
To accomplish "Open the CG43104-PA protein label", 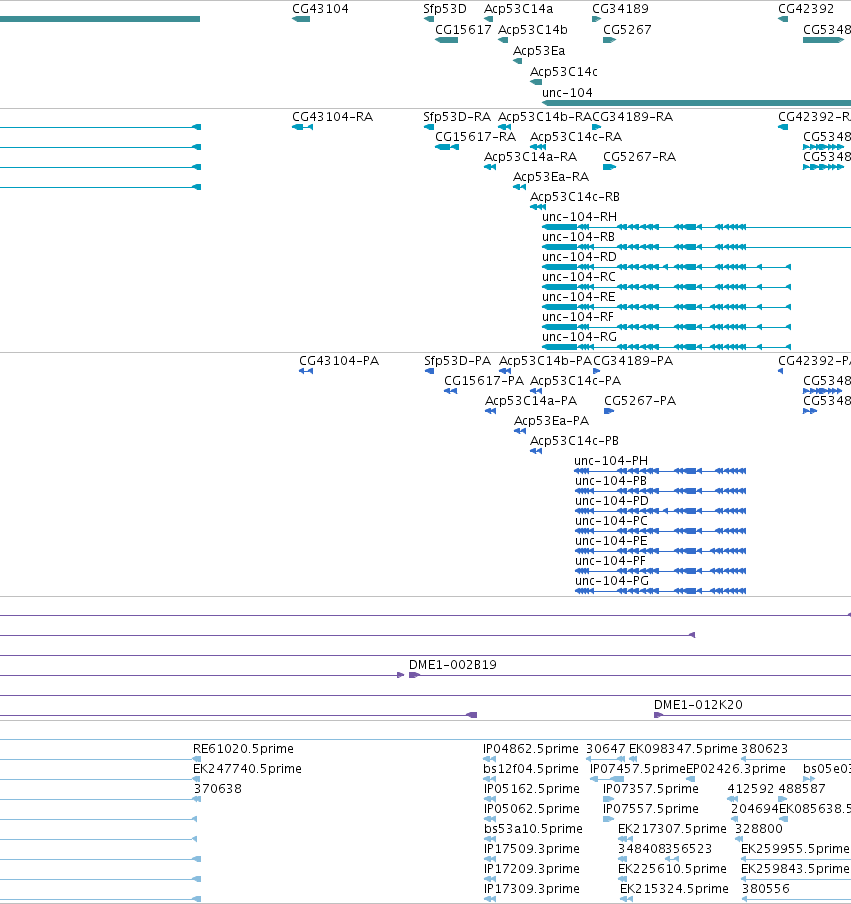I will (339, 361).
